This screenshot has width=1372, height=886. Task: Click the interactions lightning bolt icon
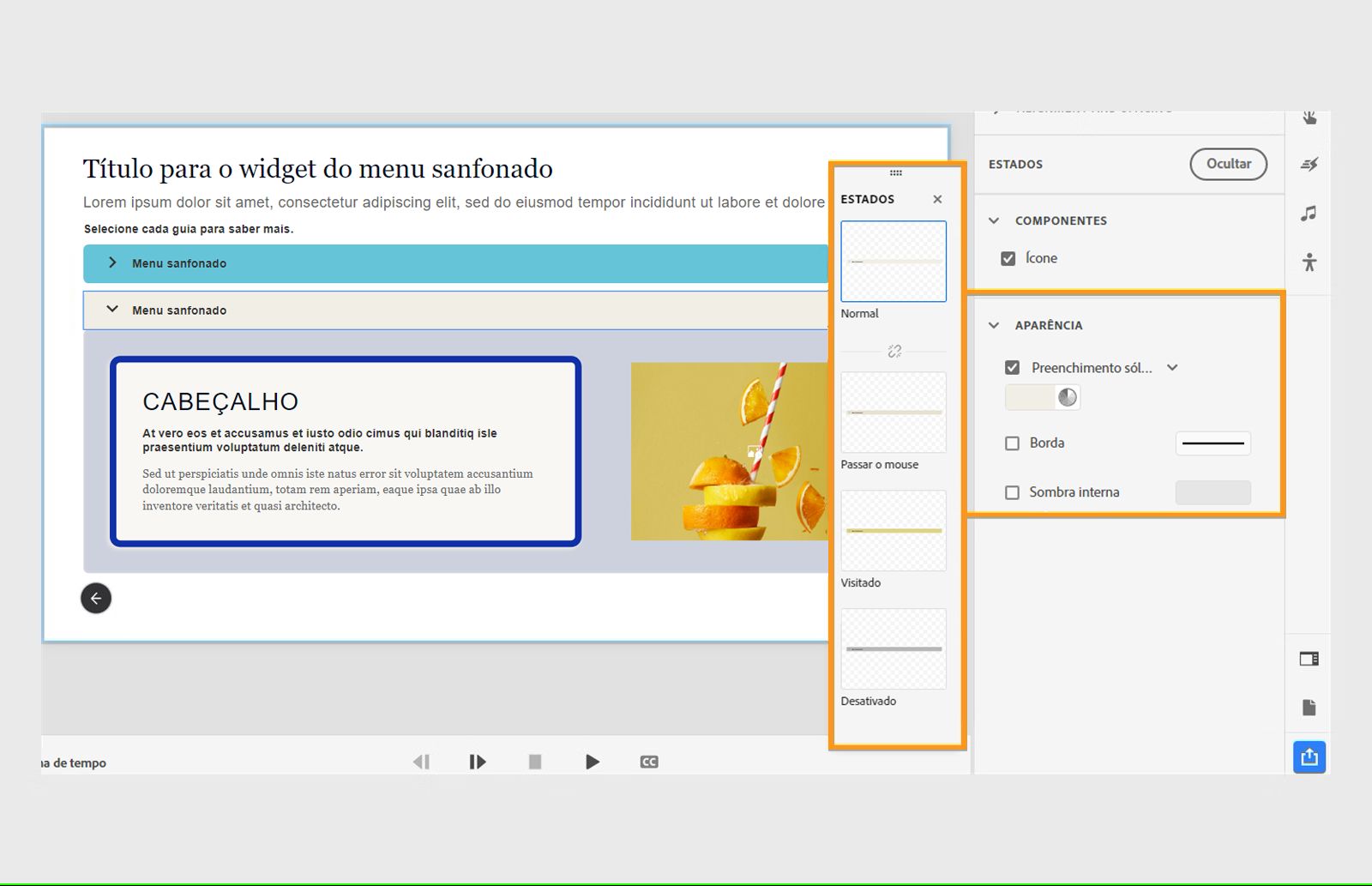(1309, 165)
